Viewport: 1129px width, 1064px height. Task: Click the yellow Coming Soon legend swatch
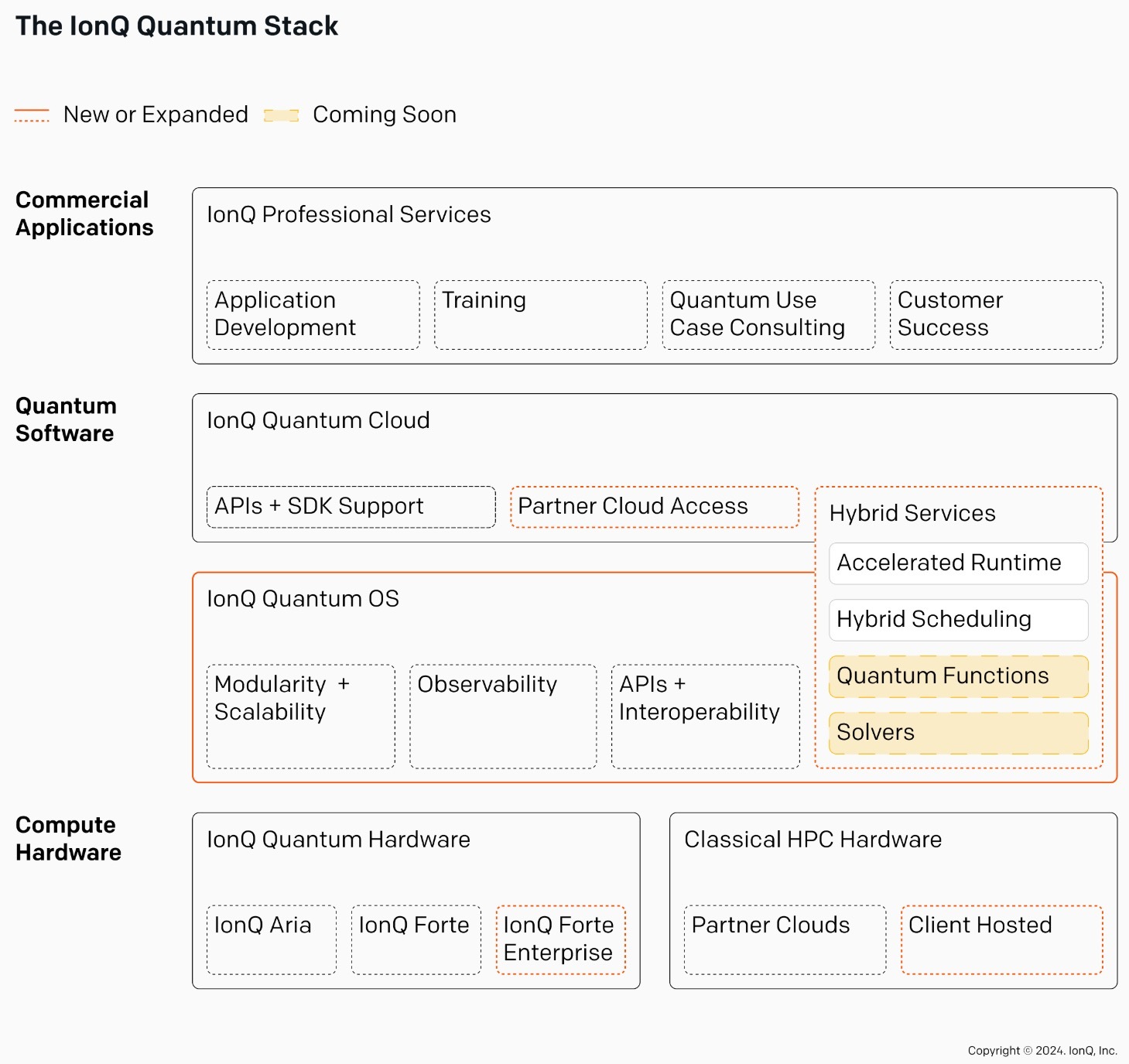click(282, 115)
